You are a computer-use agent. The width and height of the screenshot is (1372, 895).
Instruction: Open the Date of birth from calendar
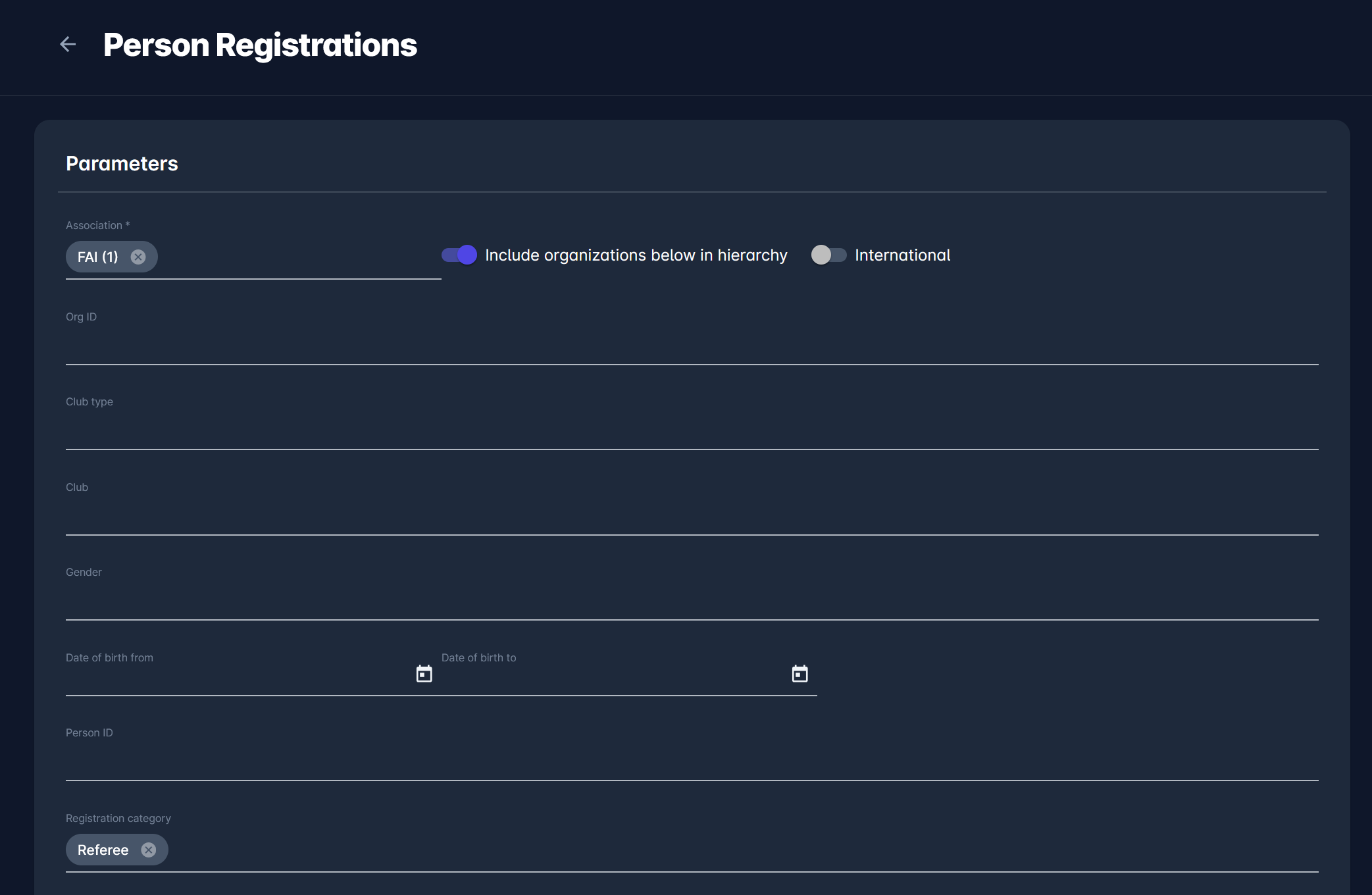click(424, 674)
